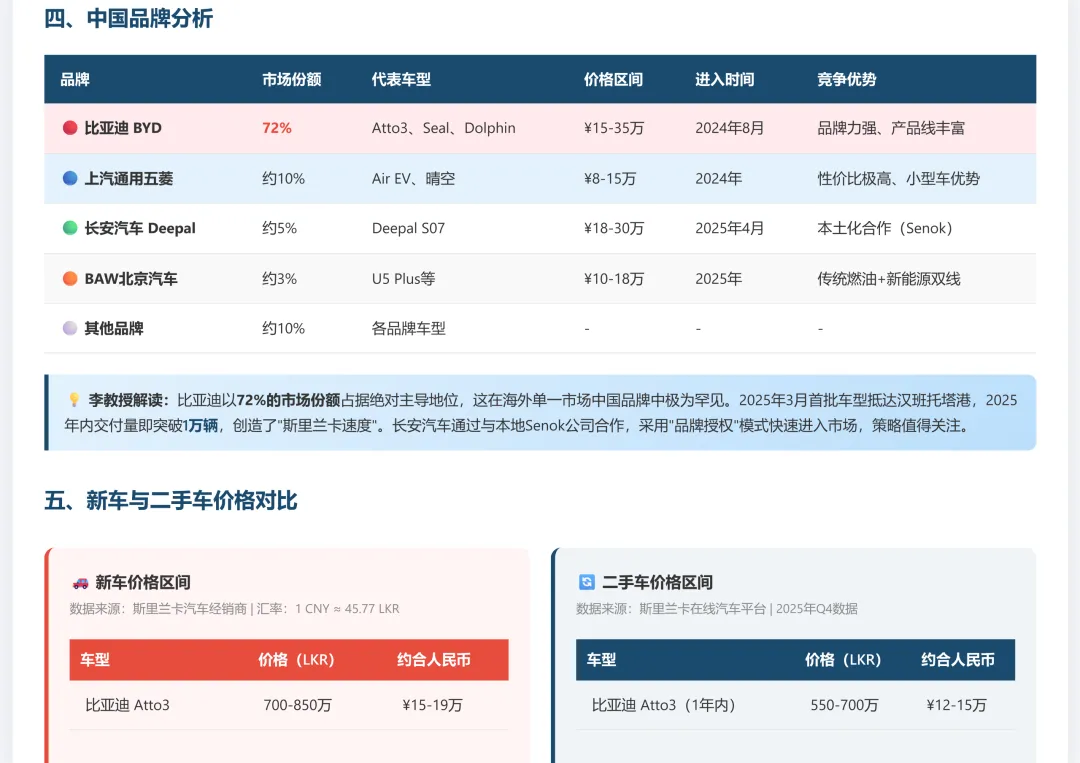Click the purple dot beside 其他品牌
Viewport: 1080px width, 763px height.
click(70, 328)
